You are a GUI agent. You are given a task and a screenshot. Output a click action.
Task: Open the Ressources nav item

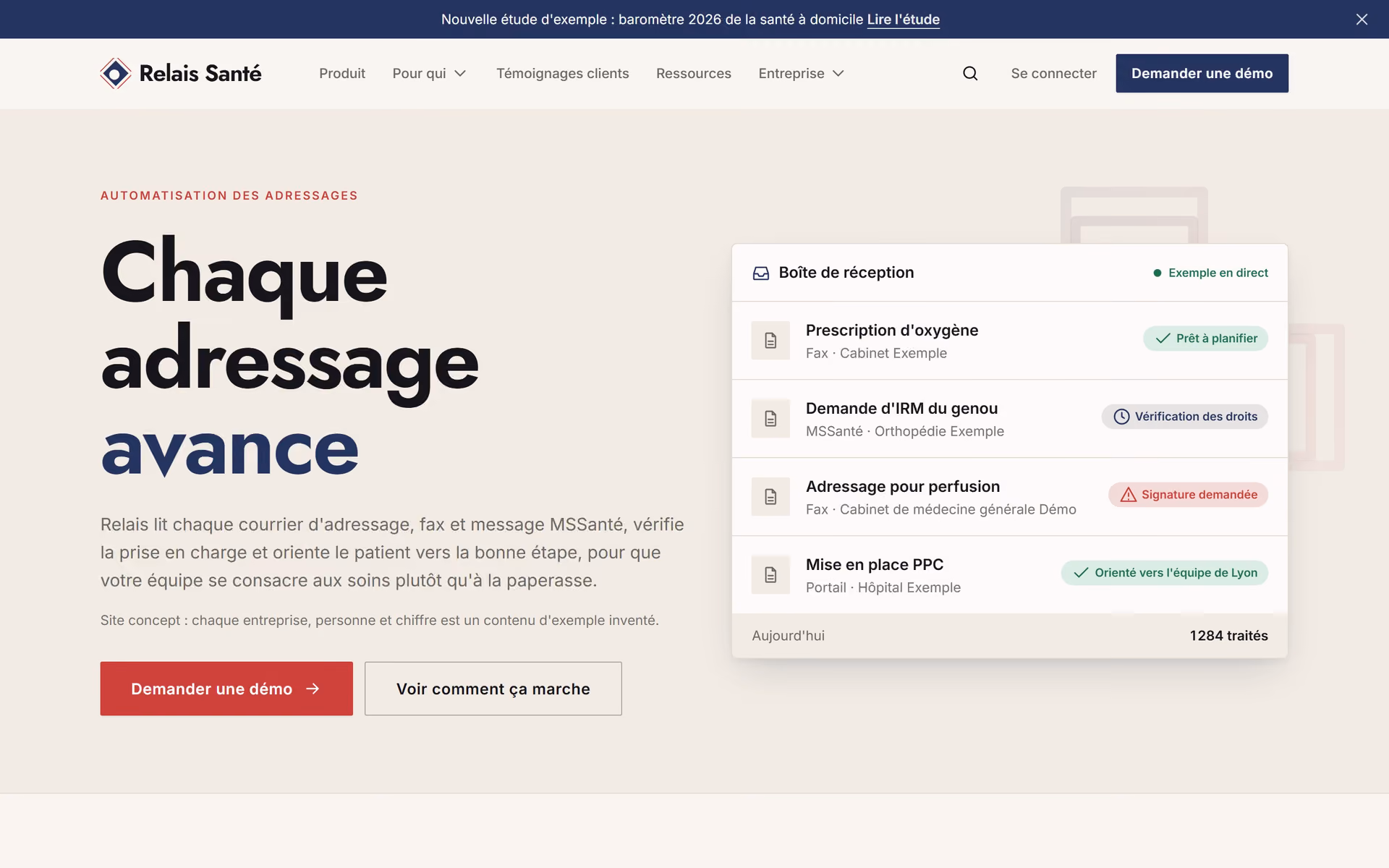693,73
